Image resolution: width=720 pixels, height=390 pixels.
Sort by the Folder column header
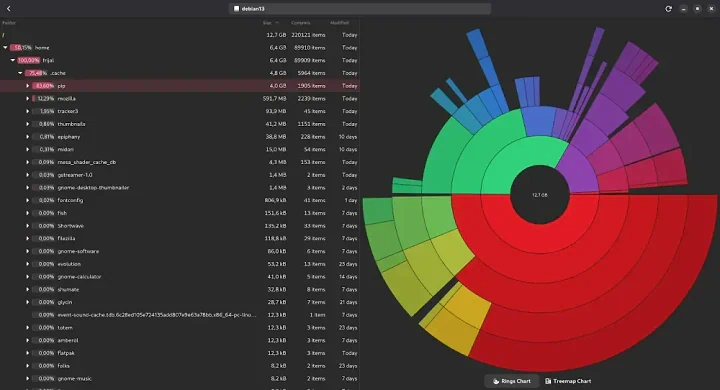(x=9, y=23)
